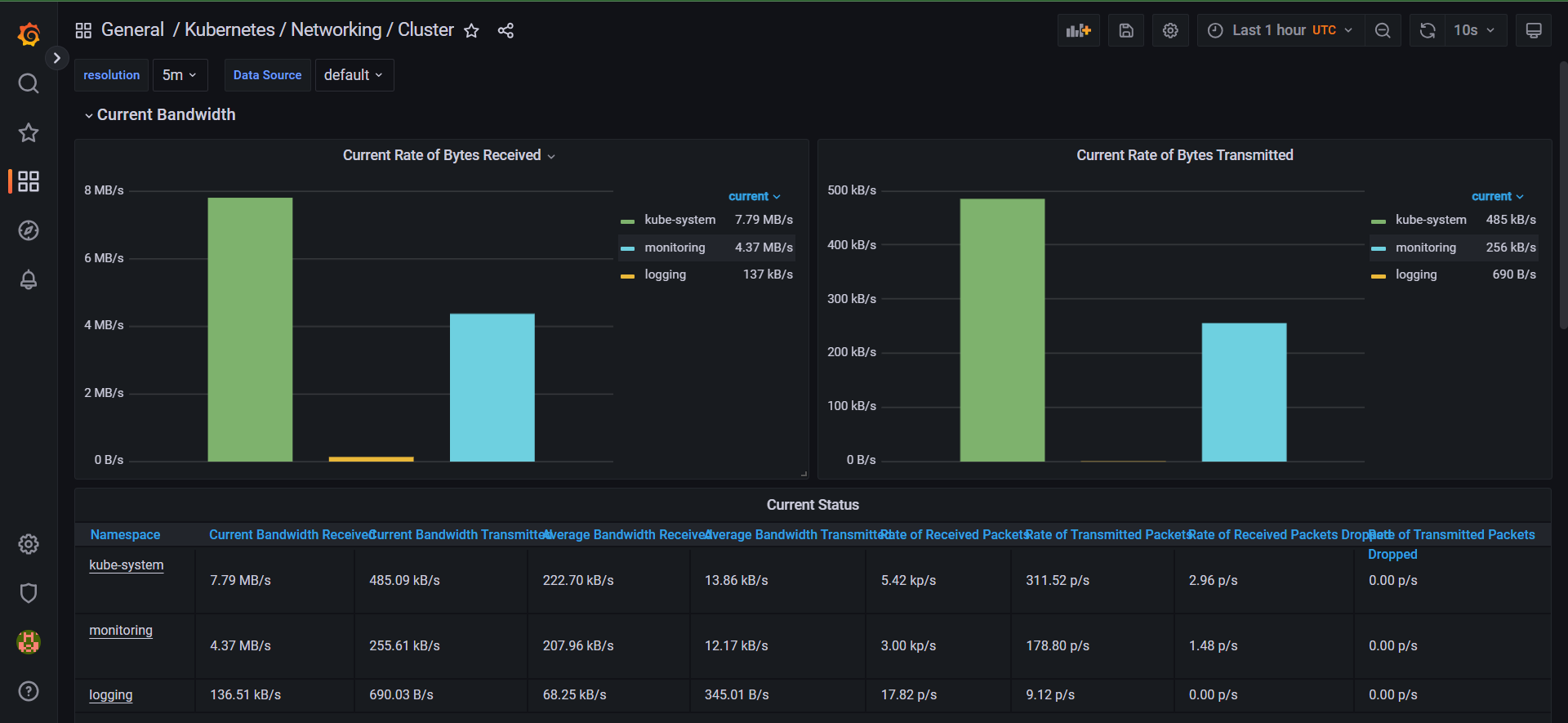Click monitoring color swatch in Received legend
The height and width of the screenshot is (723, 1568).
tap(627, 248)
